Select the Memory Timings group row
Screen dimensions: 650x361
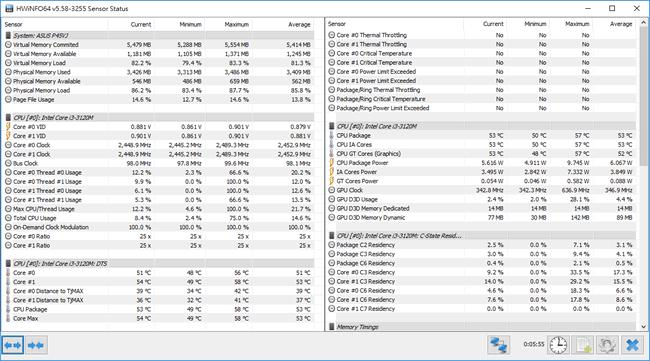(x=482, y=327)
